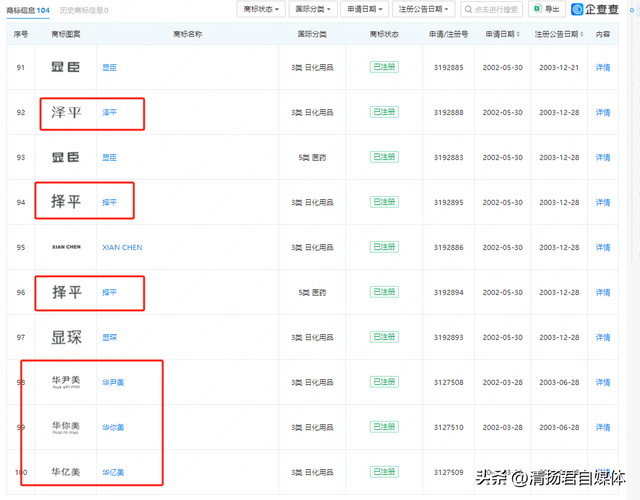
Task: Click the 华尹美 trademark name link
Action: (113, 382)
